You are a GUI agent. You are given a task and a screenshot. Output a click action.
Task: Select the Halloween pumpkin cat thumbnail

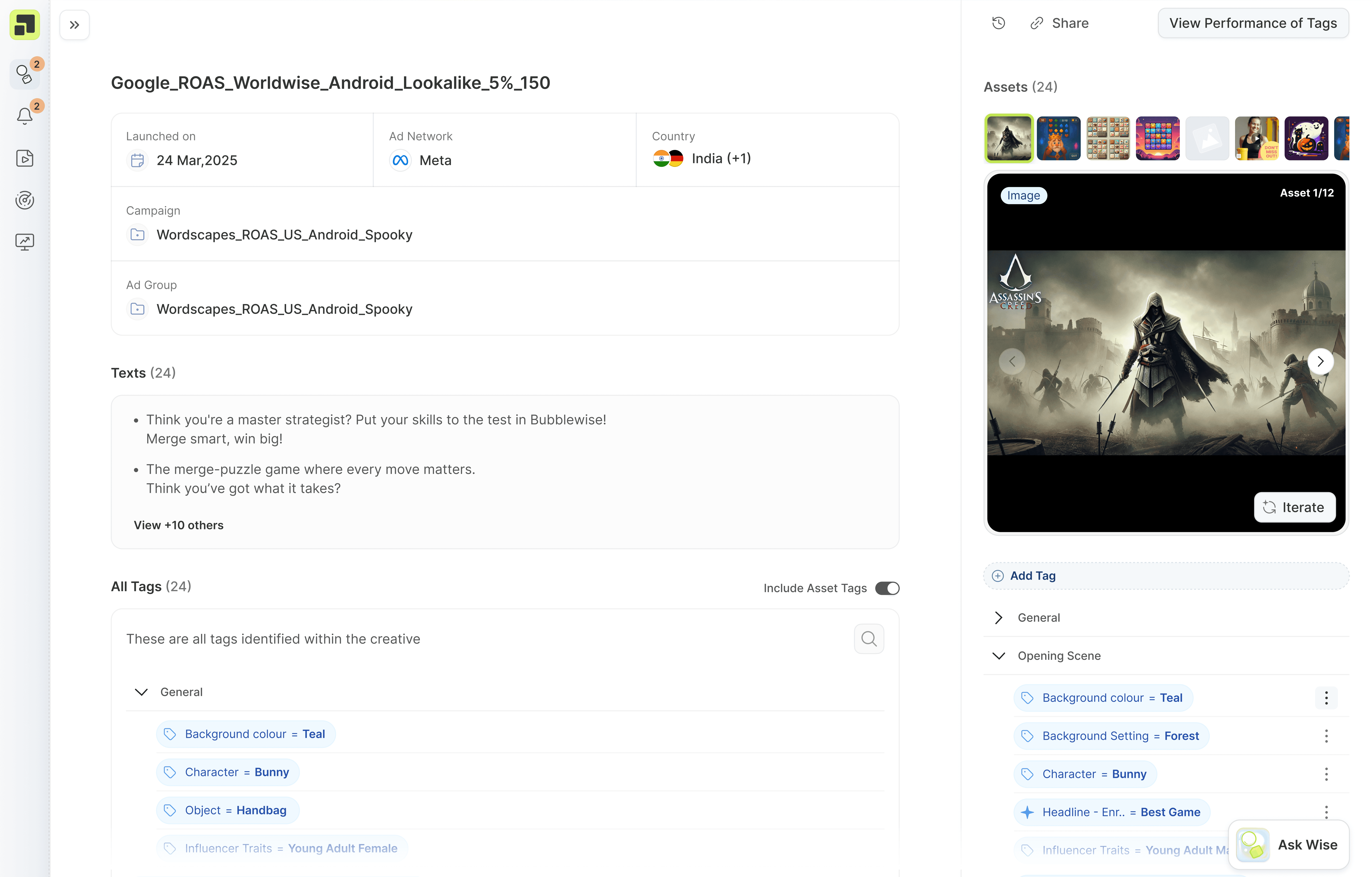pos(1306,138)
